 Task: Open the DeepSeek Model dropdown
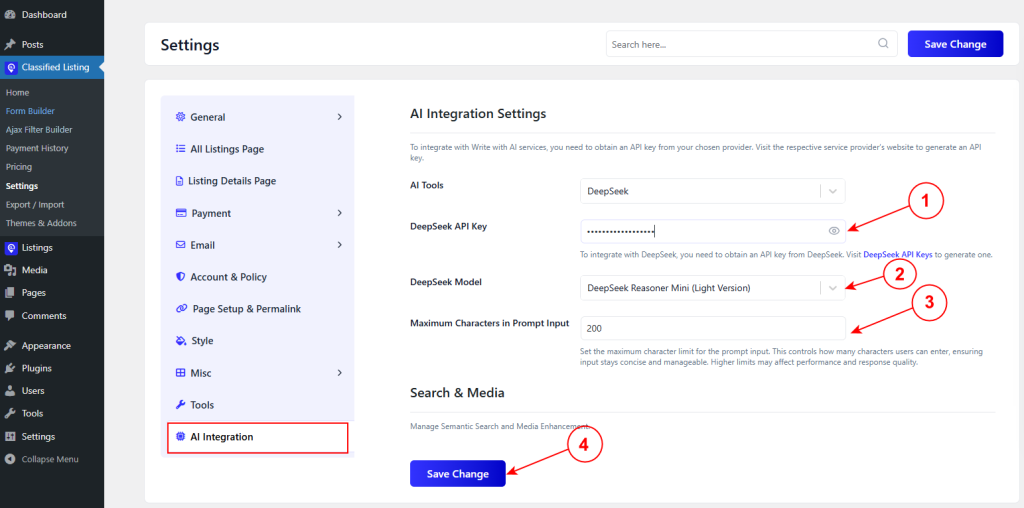tap(712, 288)
